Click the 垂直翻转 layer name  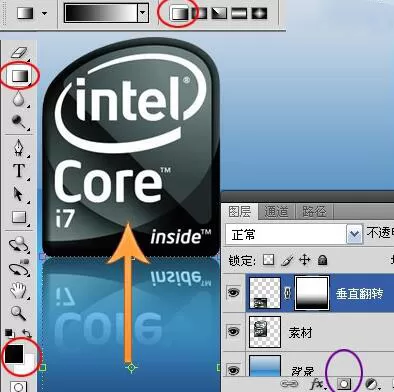(x=359, y=294)
